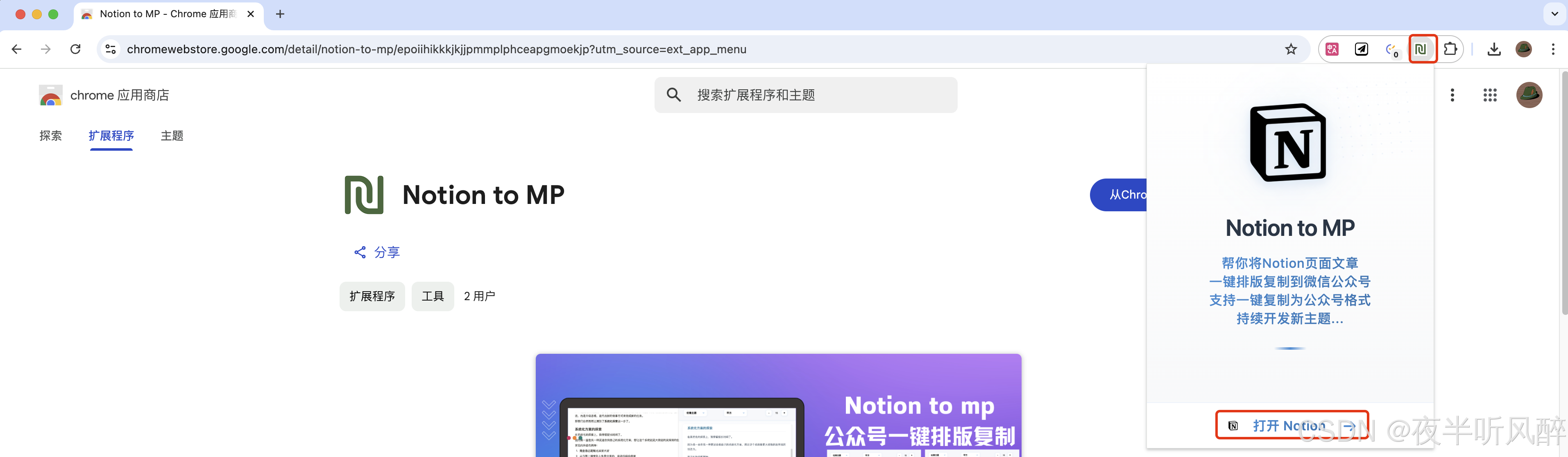Open the black arrow extension icon

1362,49
